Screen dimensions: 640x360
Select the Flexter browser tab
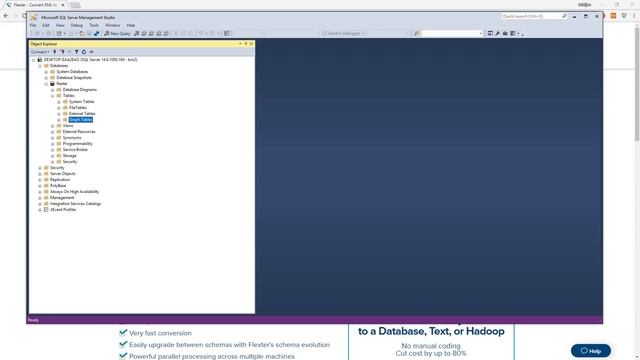pyautogui.click(x=35, y=5)
